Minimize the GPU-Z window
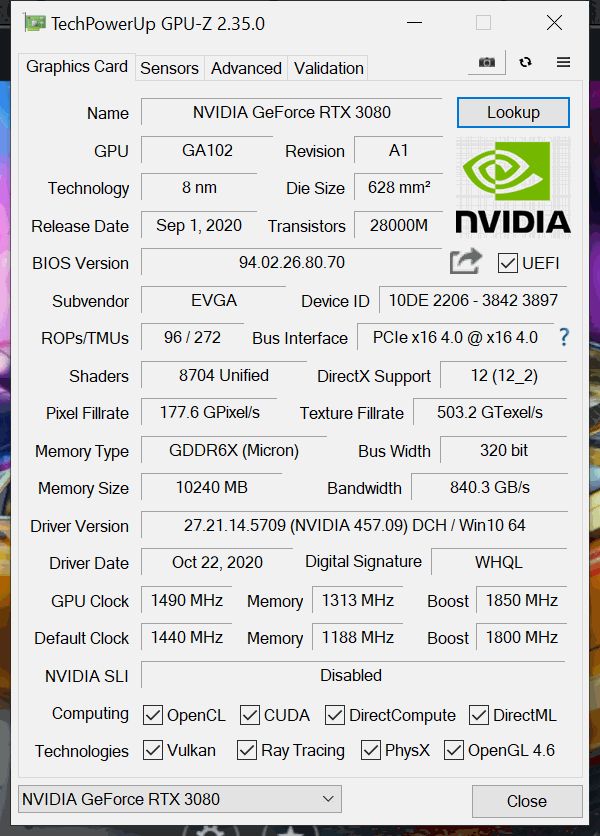 point(414,23)
